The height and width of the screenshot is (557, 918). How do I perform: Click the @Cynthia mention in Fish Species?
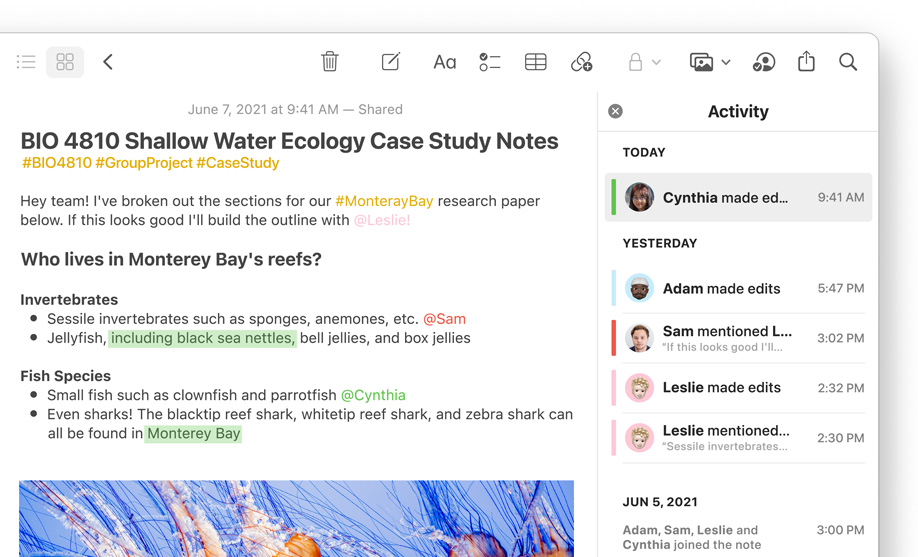[373, 395]
